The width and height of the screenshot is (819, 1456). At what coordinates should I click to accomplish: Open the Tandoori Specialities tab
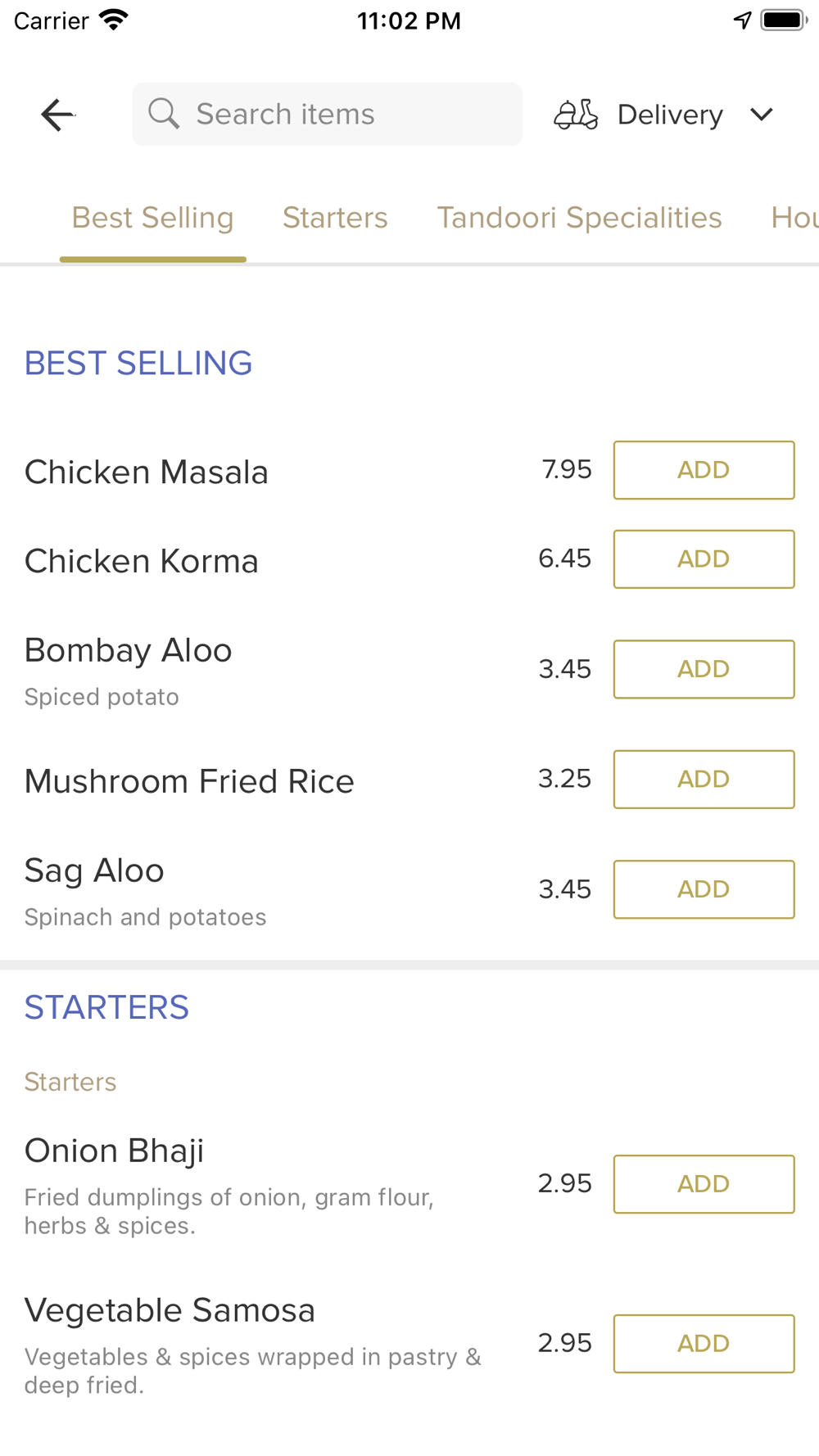click(579, 218)
